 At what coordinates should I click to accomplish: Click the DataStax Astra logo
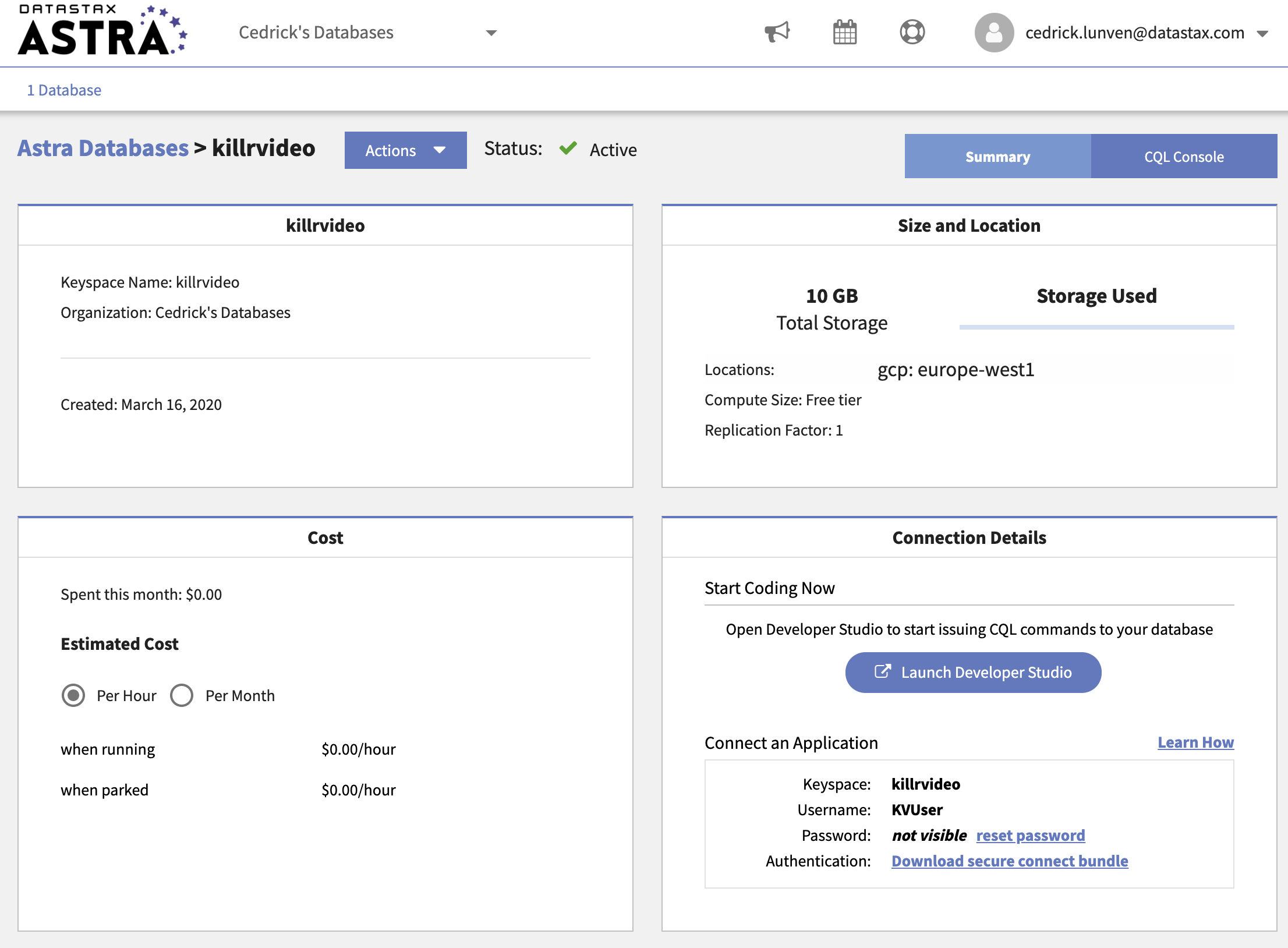(x=102, y=30)
